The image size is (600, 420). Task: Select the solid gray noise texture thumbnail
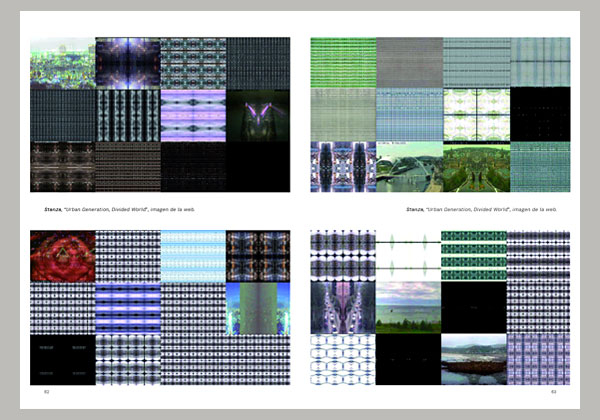click(407, 63)
